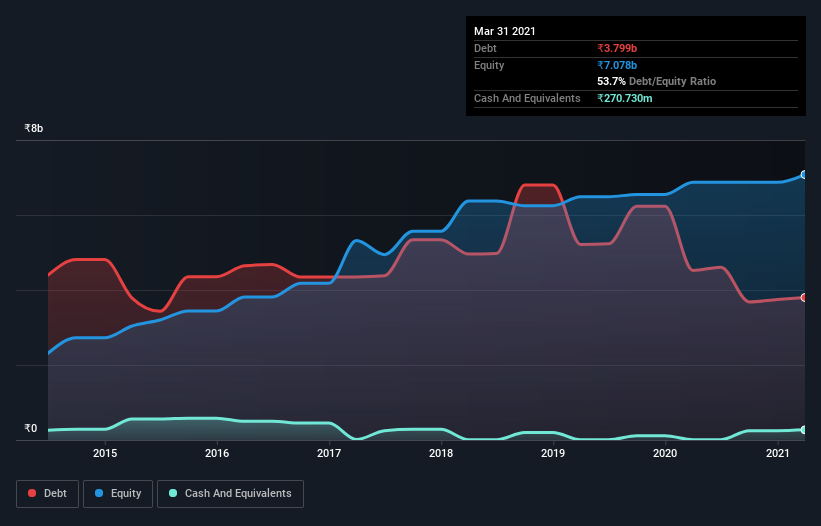This screenshot has width=821, height=526.
Task: Toggle the Equity legend button
Action: pyautogui.click(x=118, y=494)
